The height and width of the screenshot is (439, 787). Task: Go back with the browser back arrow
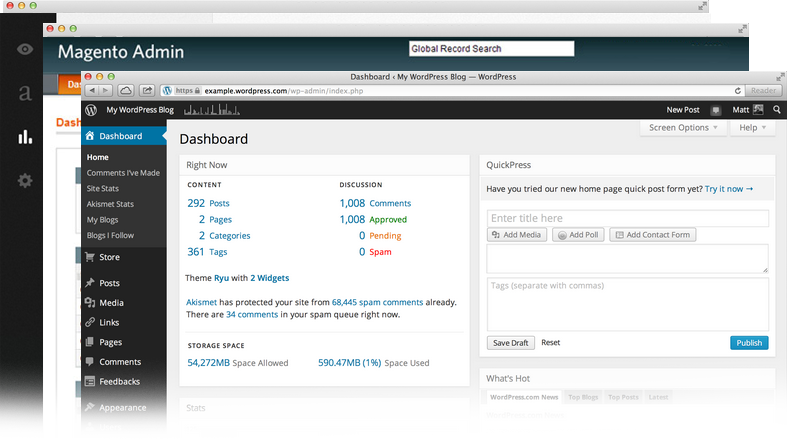tap(92, 90)
